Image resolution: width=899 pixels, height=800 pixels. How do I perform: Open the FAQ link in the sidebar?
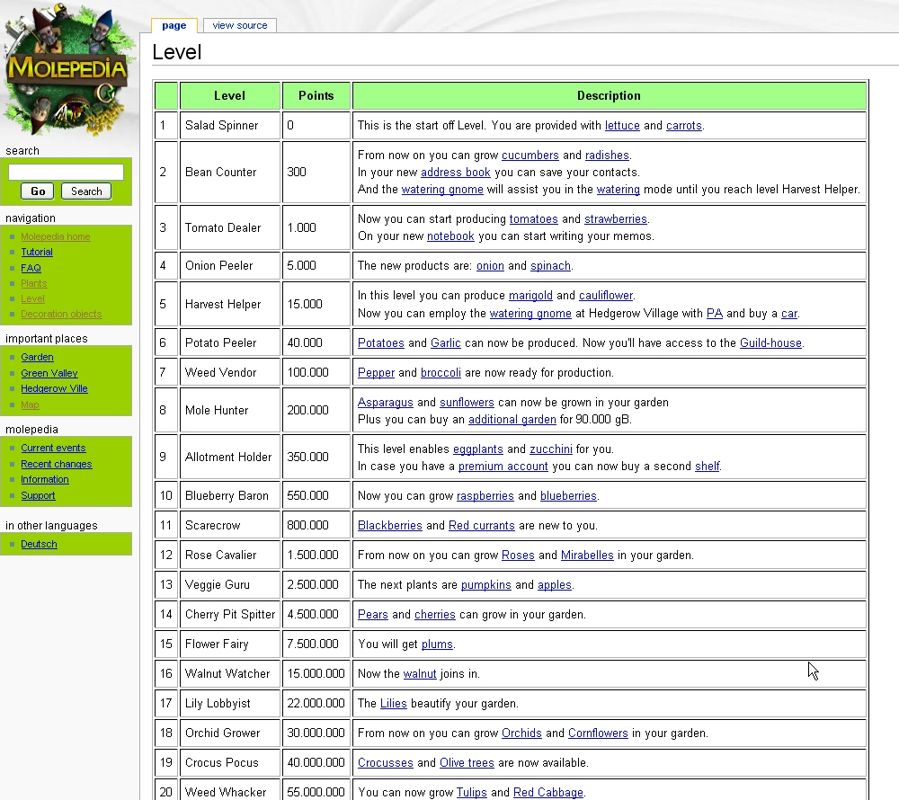[x=31, y=268]
